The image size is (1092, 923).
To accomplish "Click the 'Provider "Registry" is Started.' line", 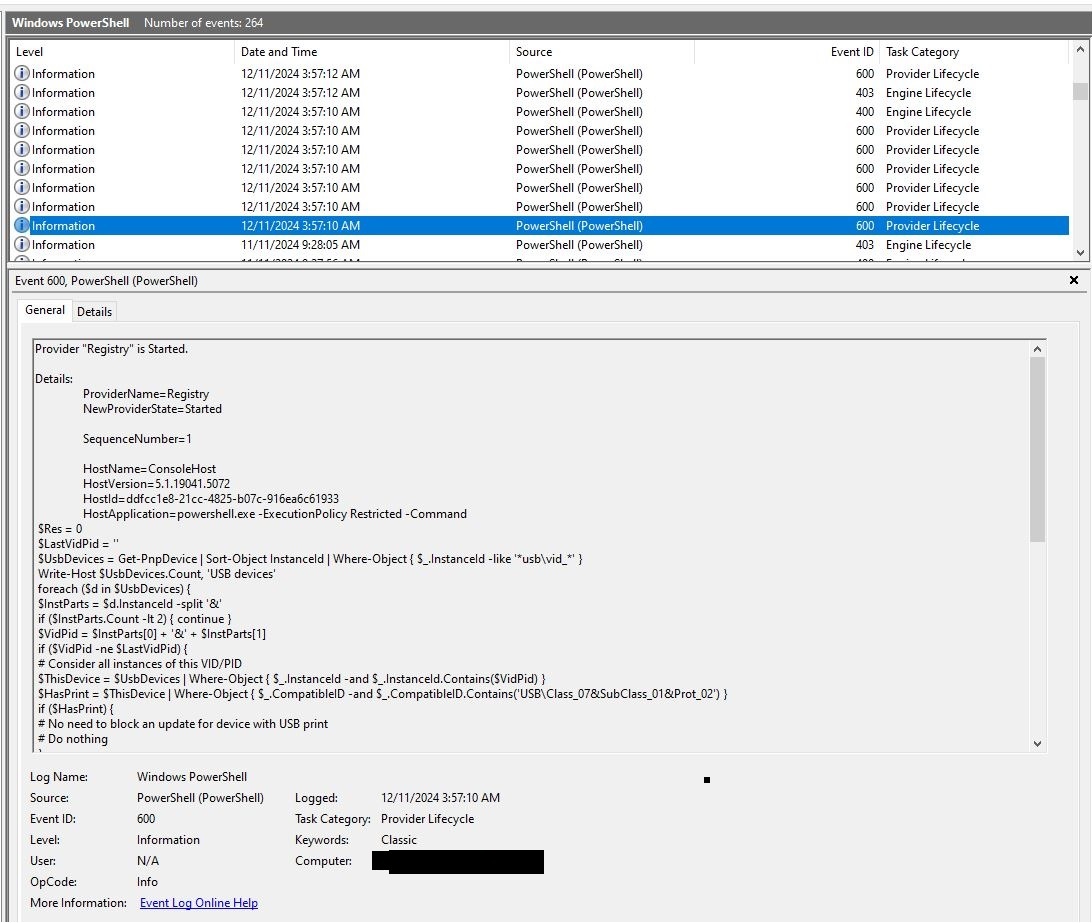I will point(111,349).
